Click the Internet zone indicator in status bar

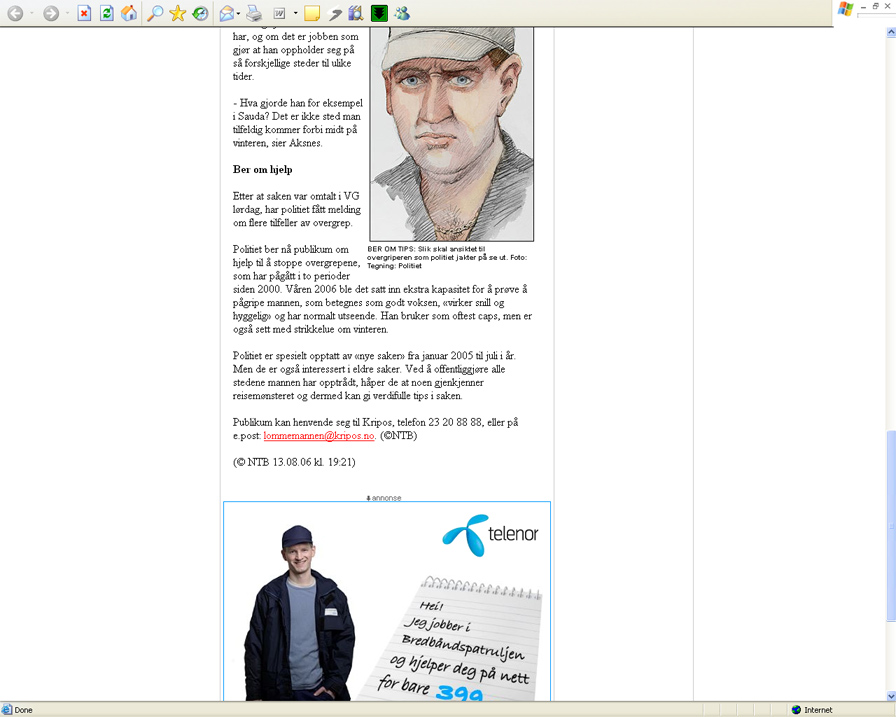(x=812, y=710)
